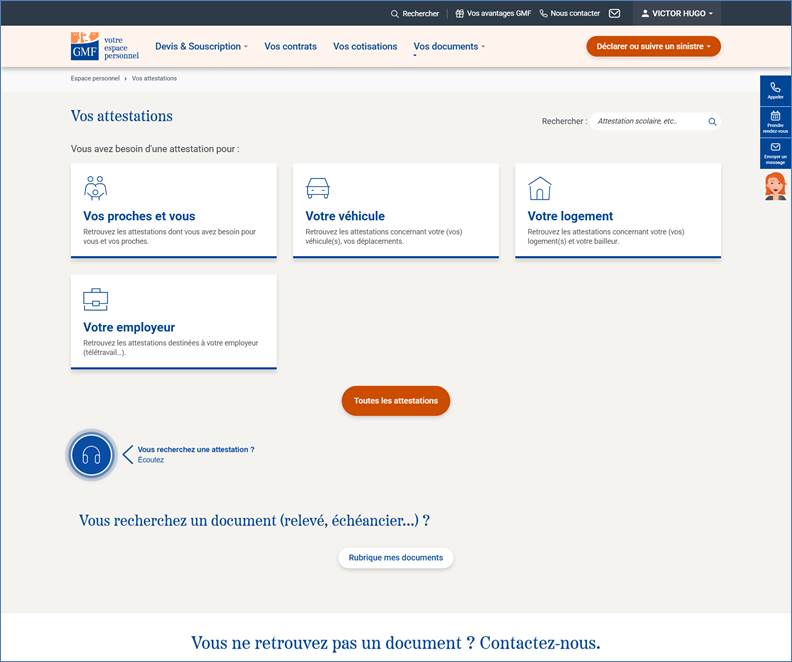This screenshot has width=792, height=662.
Task: Open the chatbot assistant avatar
Action: click(x=775, y=186)
